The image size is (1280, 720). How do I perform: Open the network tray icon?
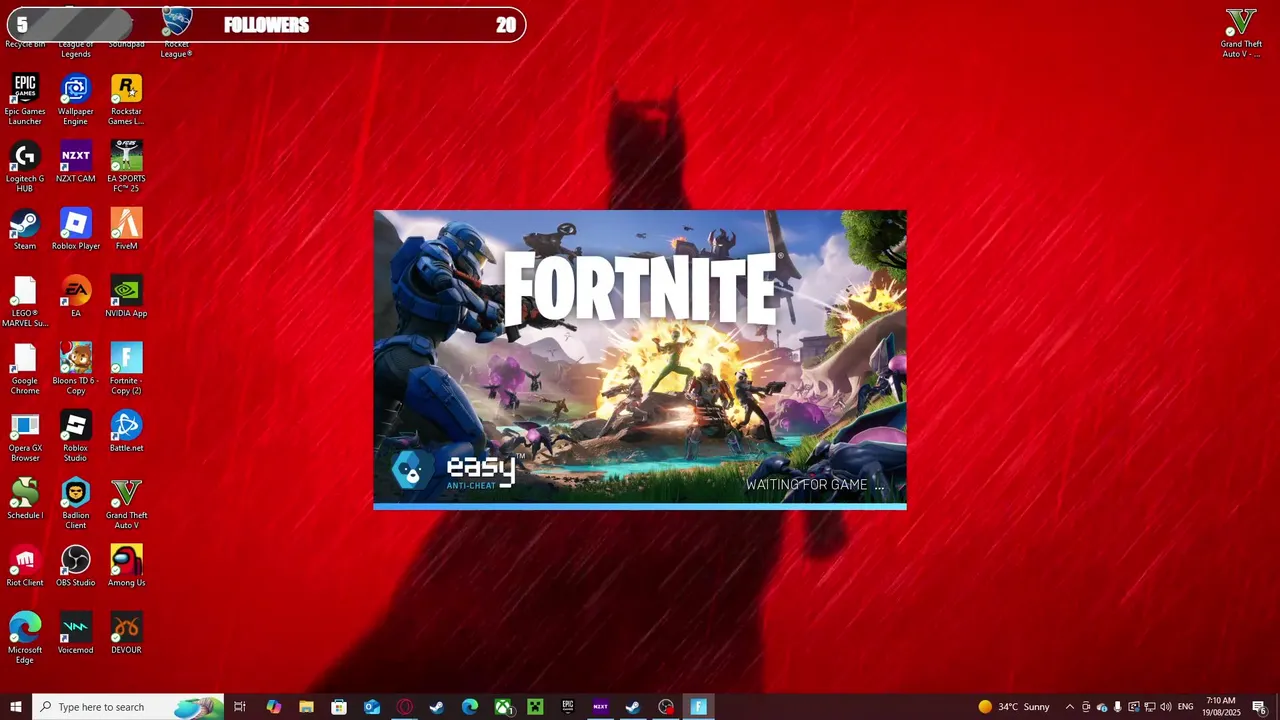(x=1150, y=707)
